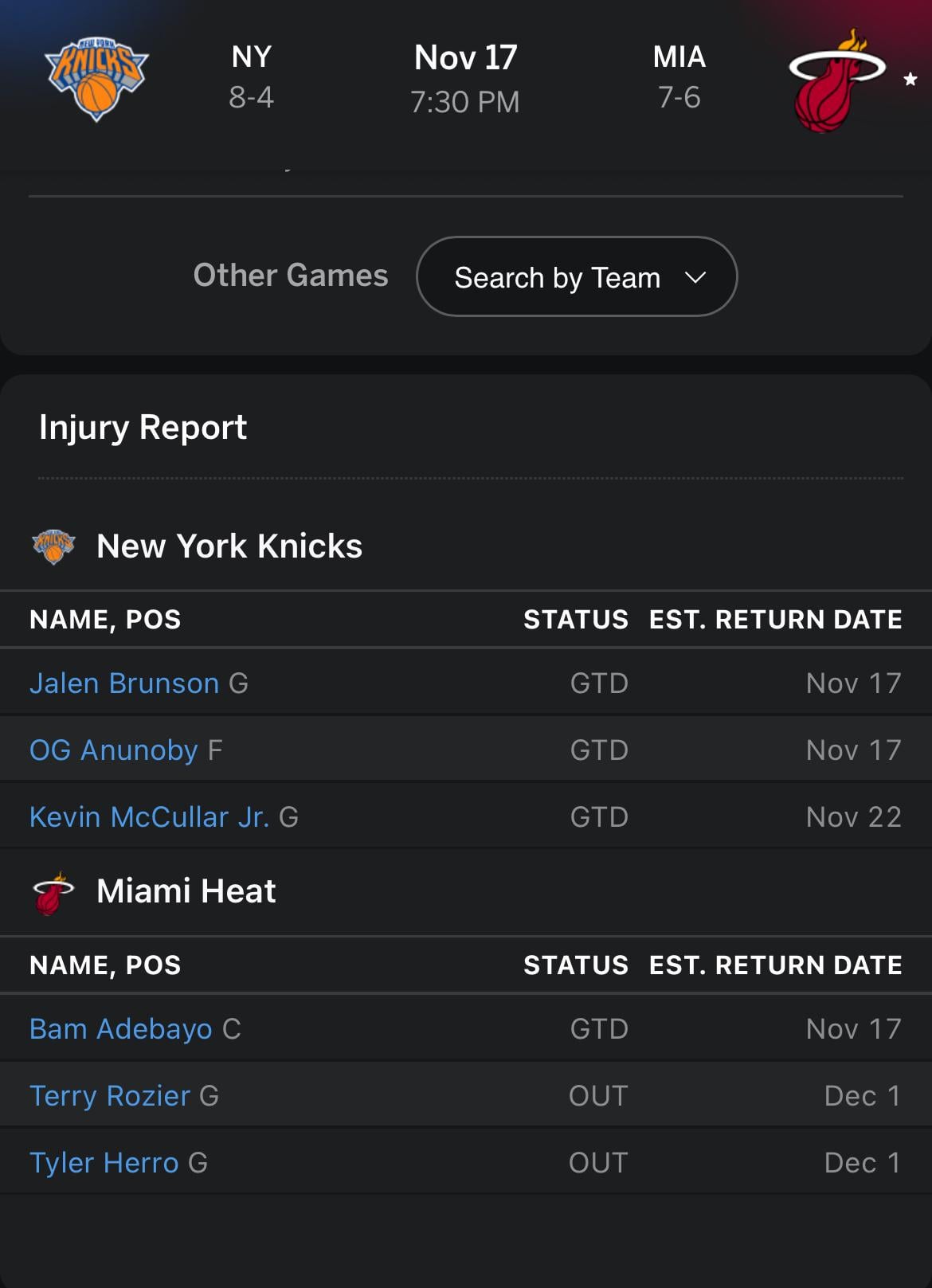932x1288 pixels.
Task: Tap the Miami Heat logo in the header
Action: [835, 81]
